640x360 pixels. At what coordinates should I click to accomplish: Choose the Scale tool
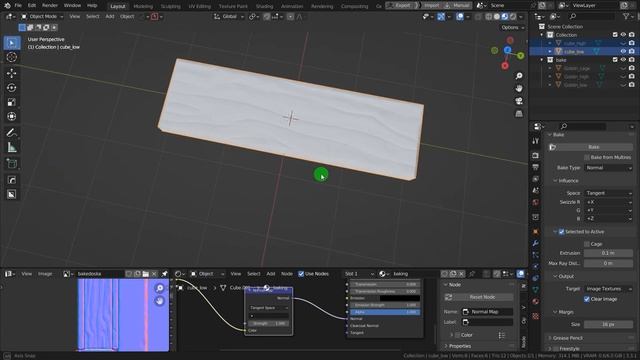point(12,102)
